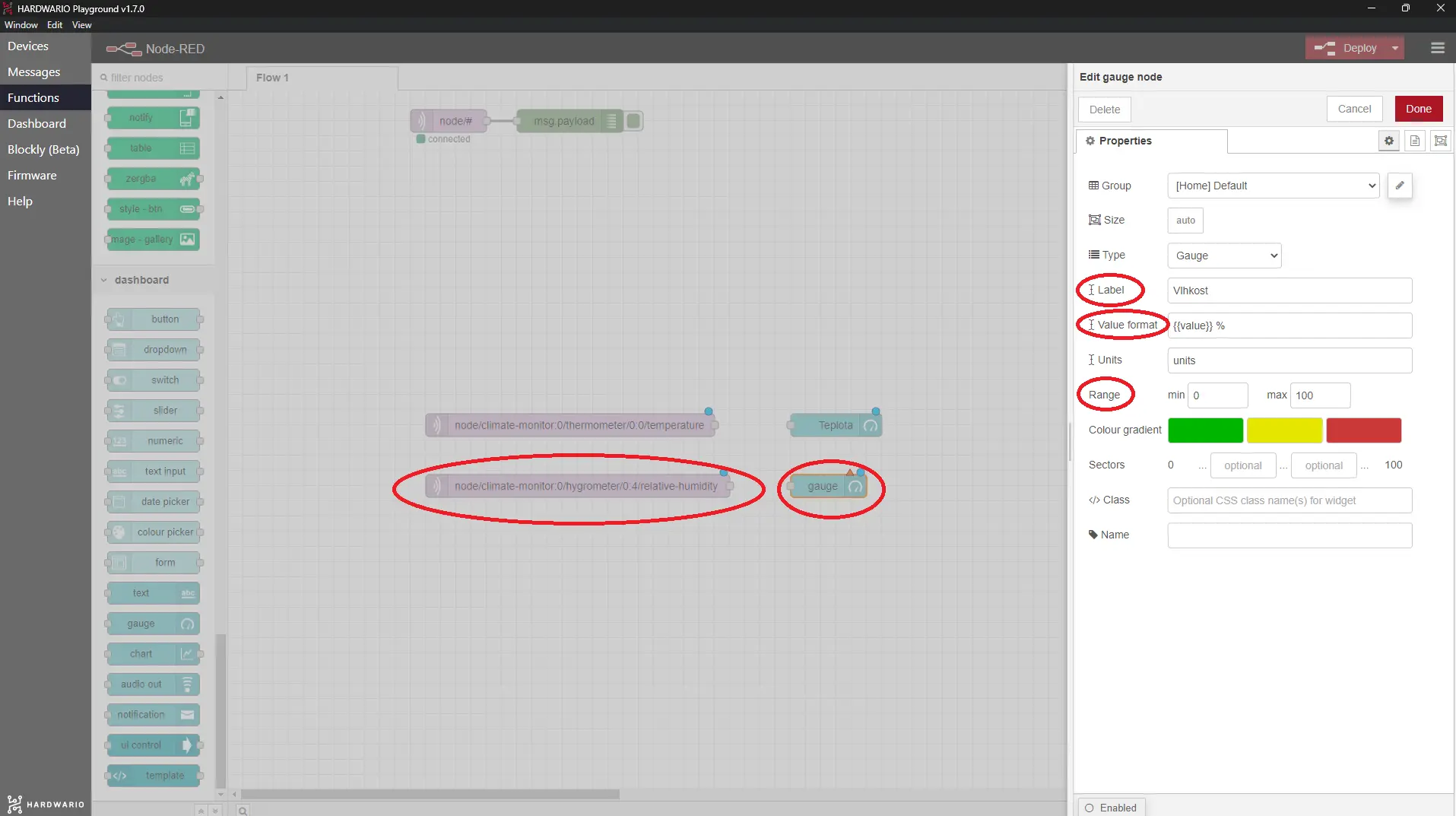The image size is (1456, 816).
Task: Select the dropdown dashboard node
Action: (x=154, y=350)
